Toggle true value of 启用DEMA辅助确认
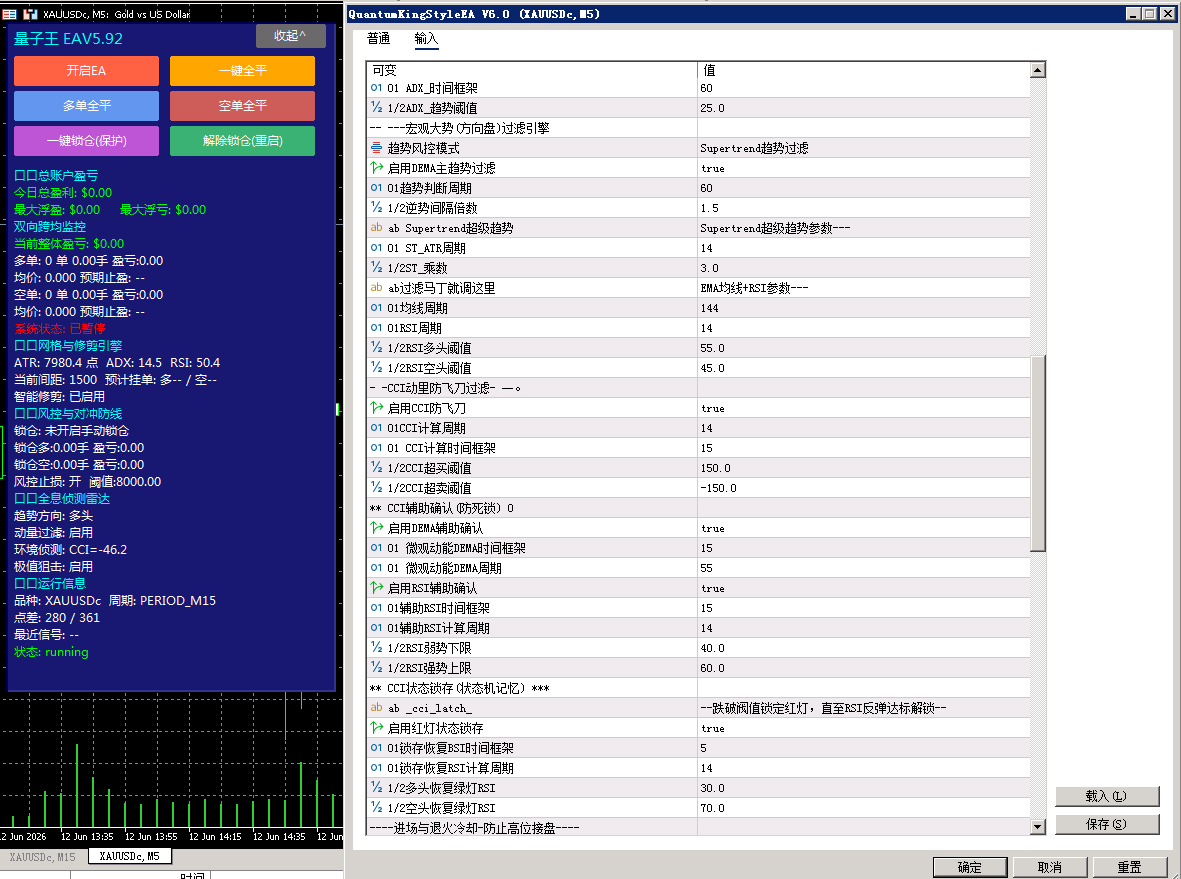Viewport: 1181px width, 879px height. (x=713, y=528)
